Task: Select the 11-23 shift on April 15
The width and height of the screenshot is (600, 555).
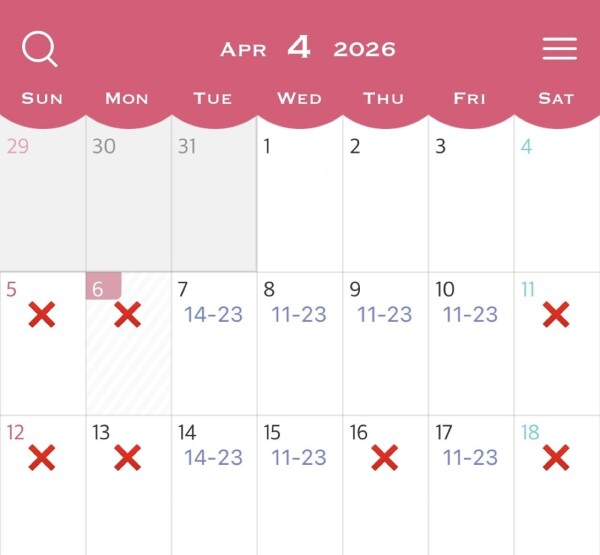Action: pyautogui.click(x=299, y=458)
